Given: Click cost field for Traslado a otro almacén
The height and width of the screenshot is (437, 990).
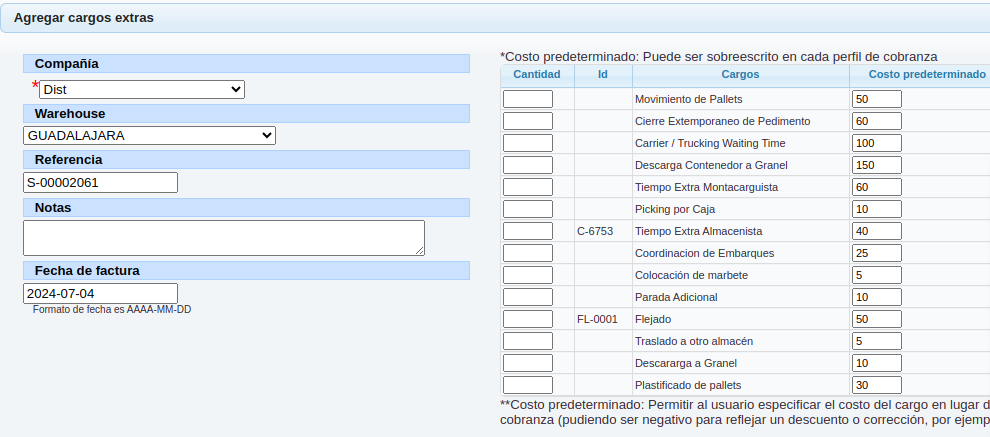Looking at the screenshot, I should (876, 341).
